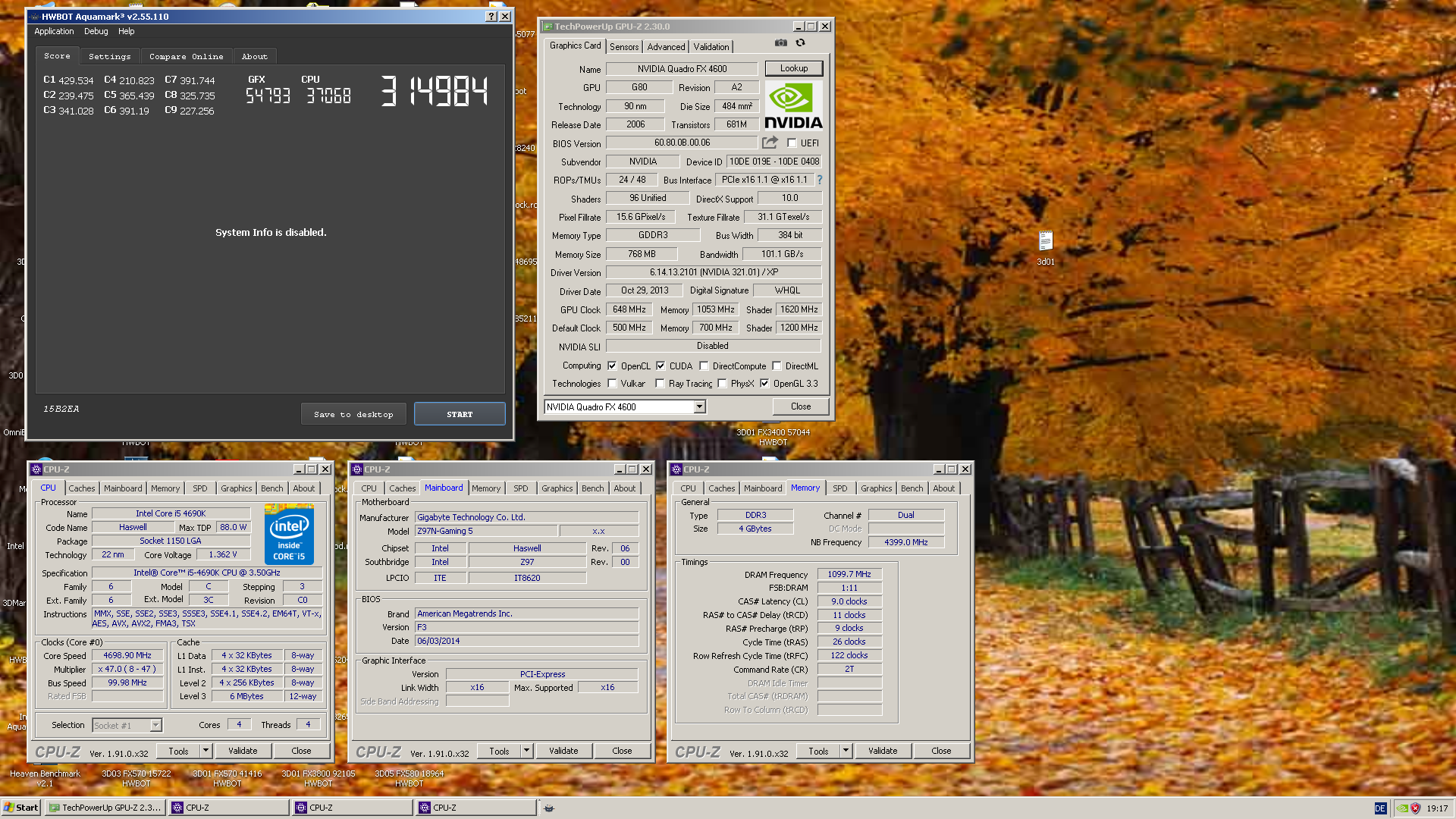The width and height of the screenshot is (1456, 819).
Task: Open the Debug menu in Aquamark
Action: (96, 32)
